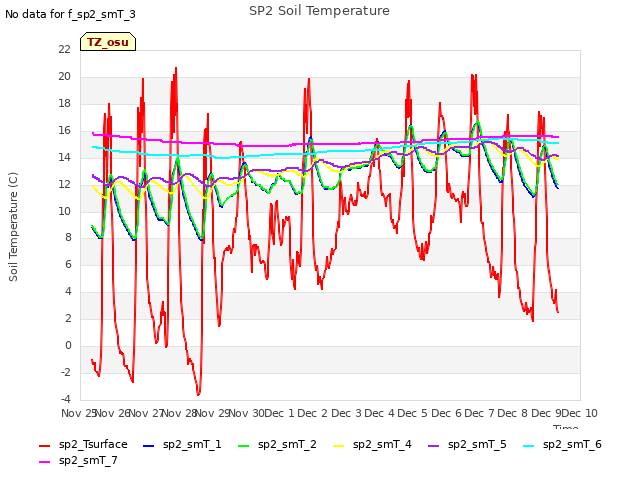Click the Dec 4 x-axis tick label

380,413
